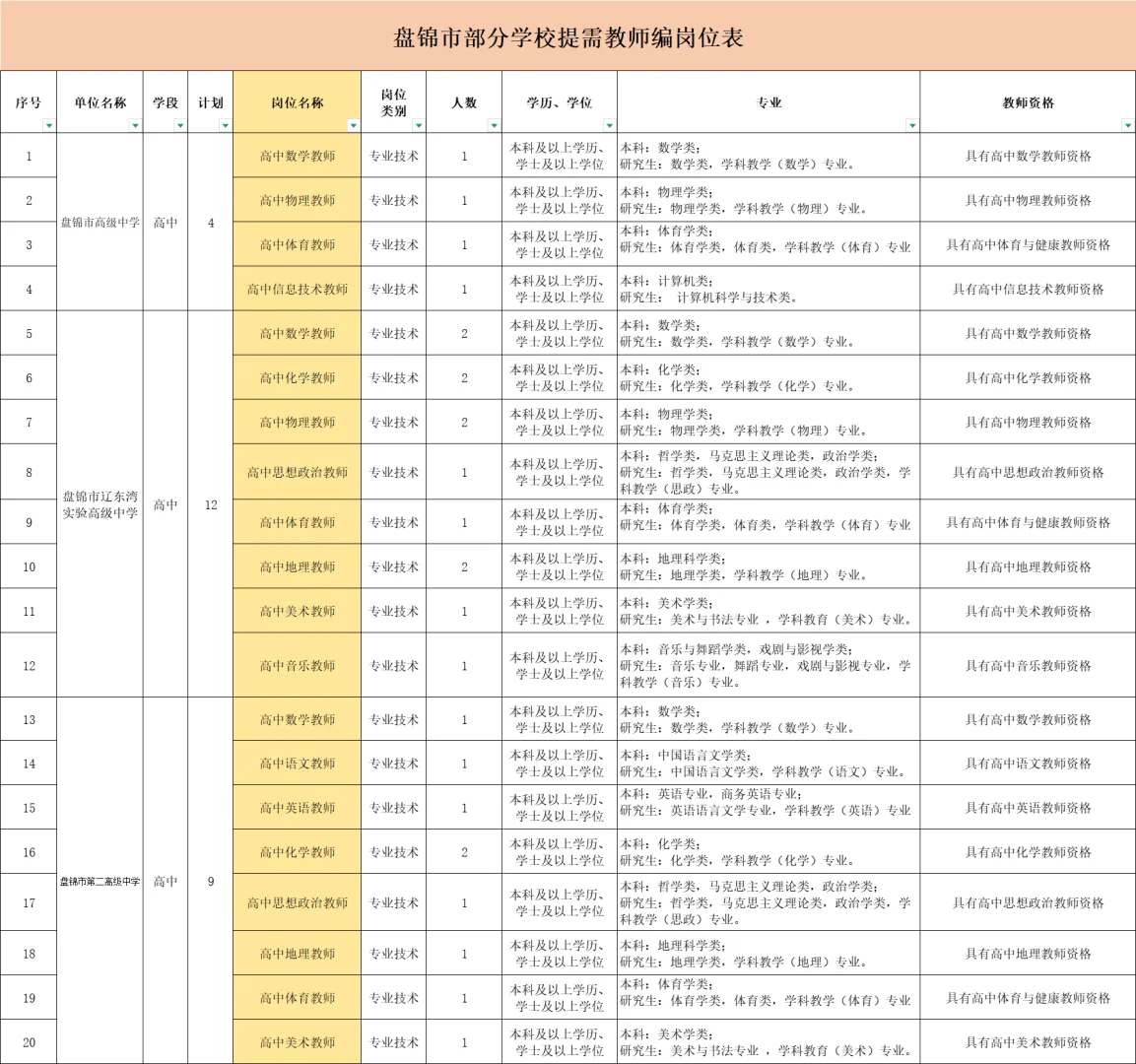Open the 计划 column filter dropdown

(x=226, y=125)
